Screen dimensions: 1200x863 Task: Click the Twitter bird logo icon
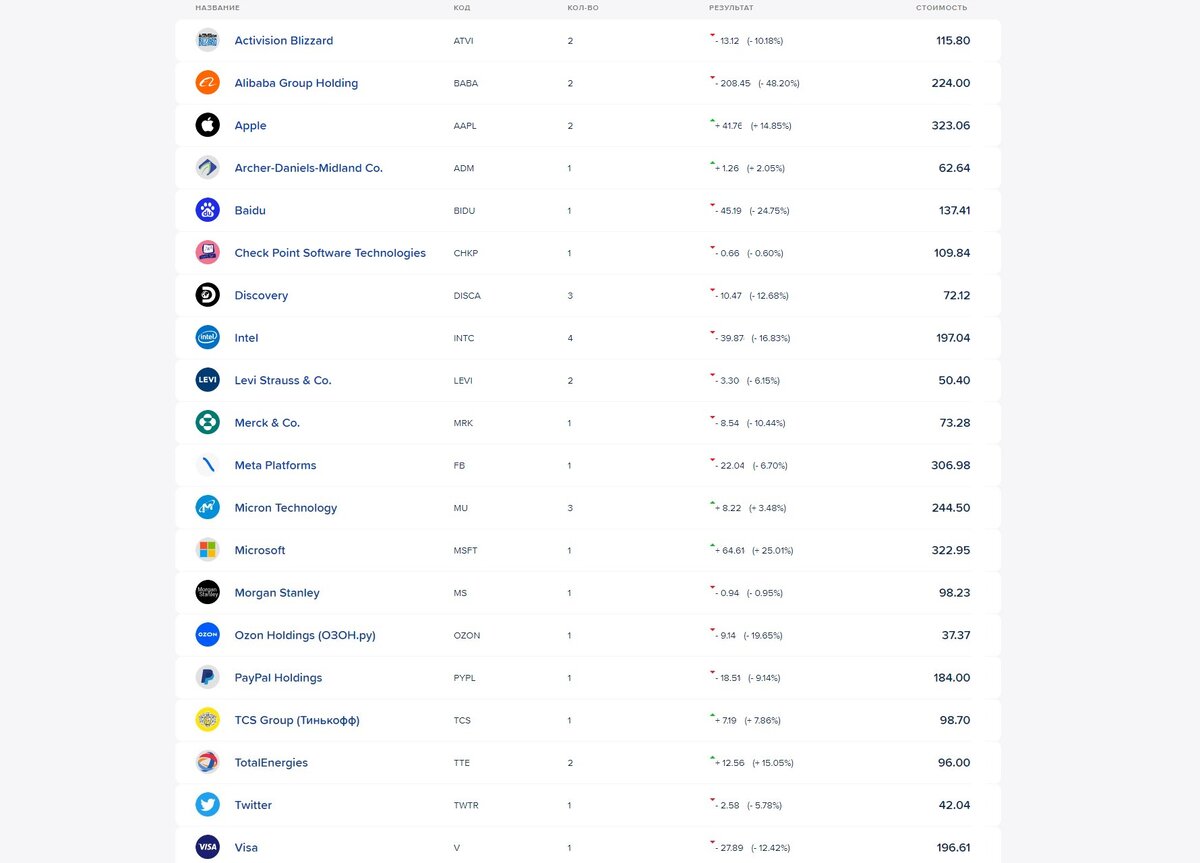pyautogui.click(x=207, y=805)
